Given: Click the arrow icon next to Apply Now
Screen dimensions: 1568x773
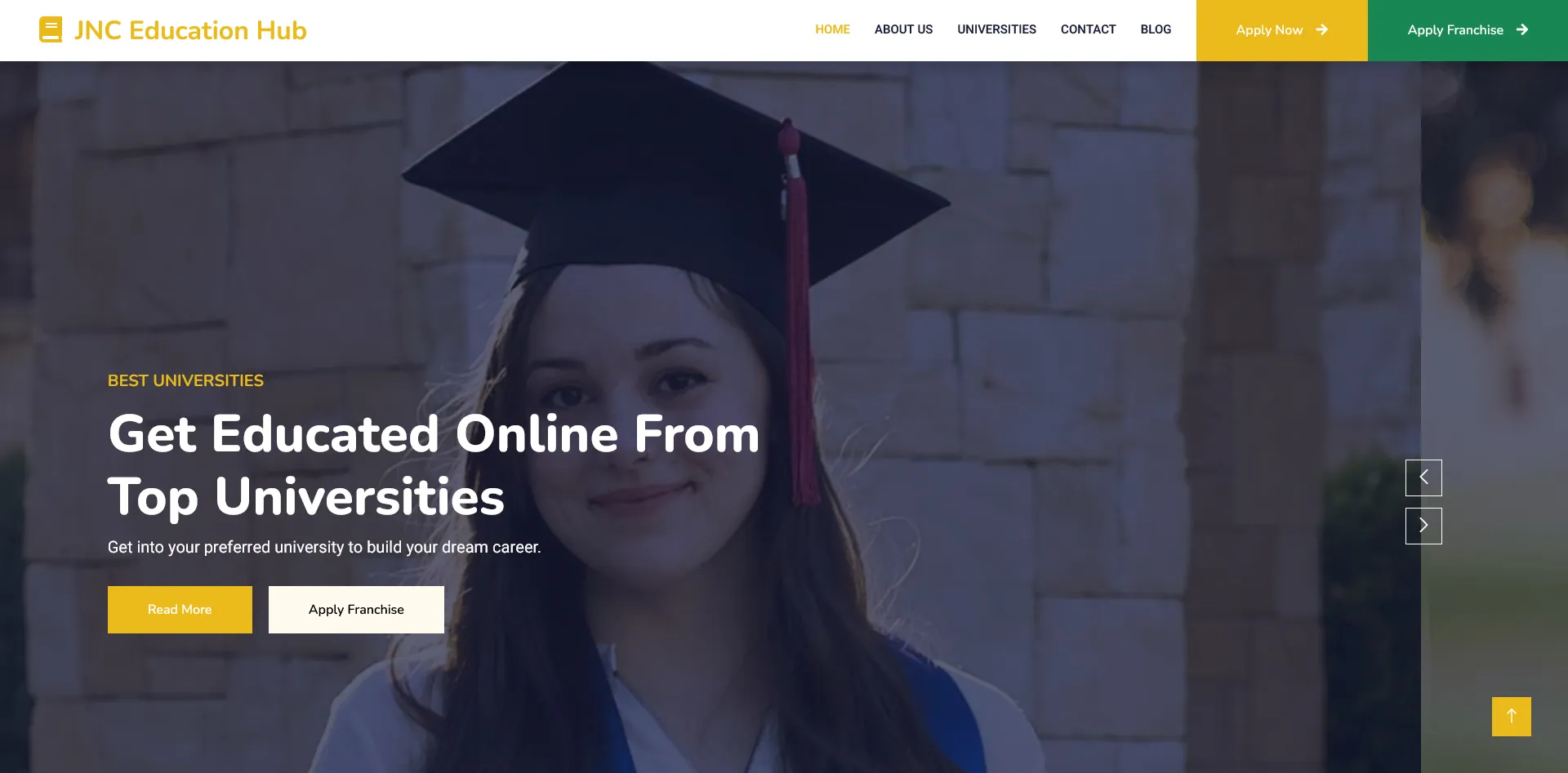Looking at the screenshot, I should (x=1322, y=29).
